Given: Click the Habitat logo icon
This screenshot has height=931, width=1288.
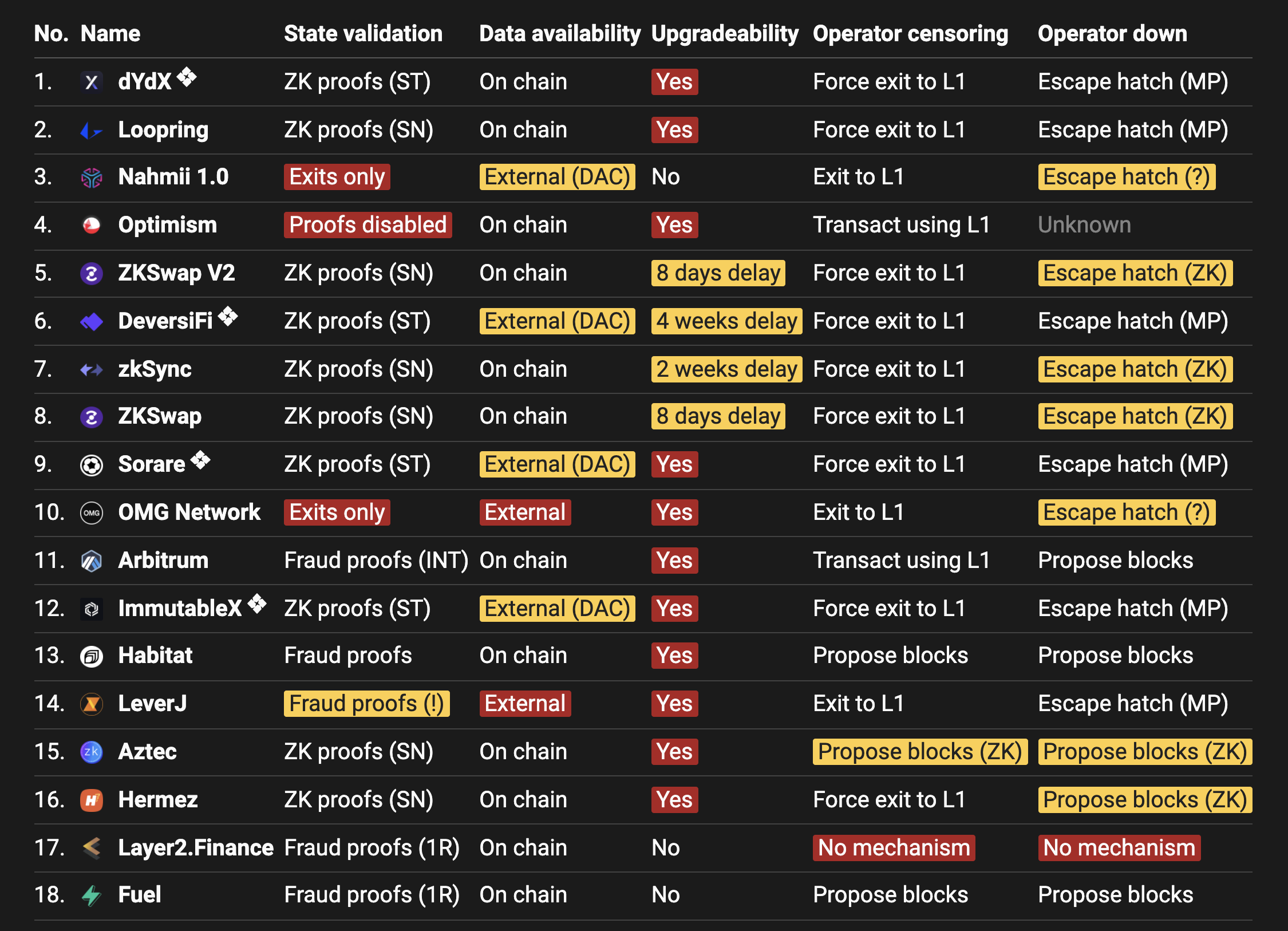Looking at the screenshot, I should [x=92, y=656].
